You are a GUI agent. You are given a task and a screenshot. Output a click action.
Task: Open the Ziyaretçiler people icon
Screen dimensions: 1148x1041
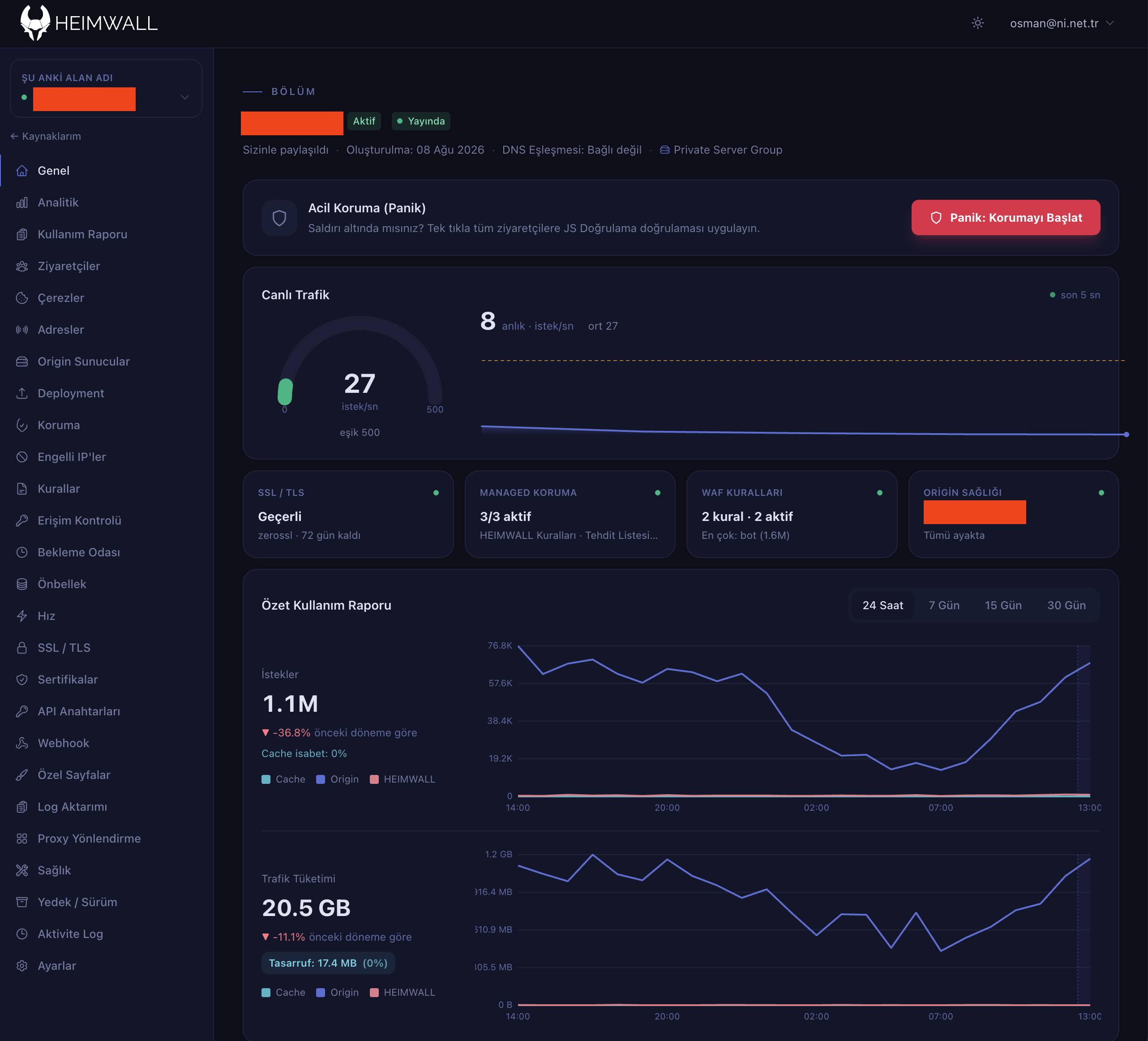(22, 266)
